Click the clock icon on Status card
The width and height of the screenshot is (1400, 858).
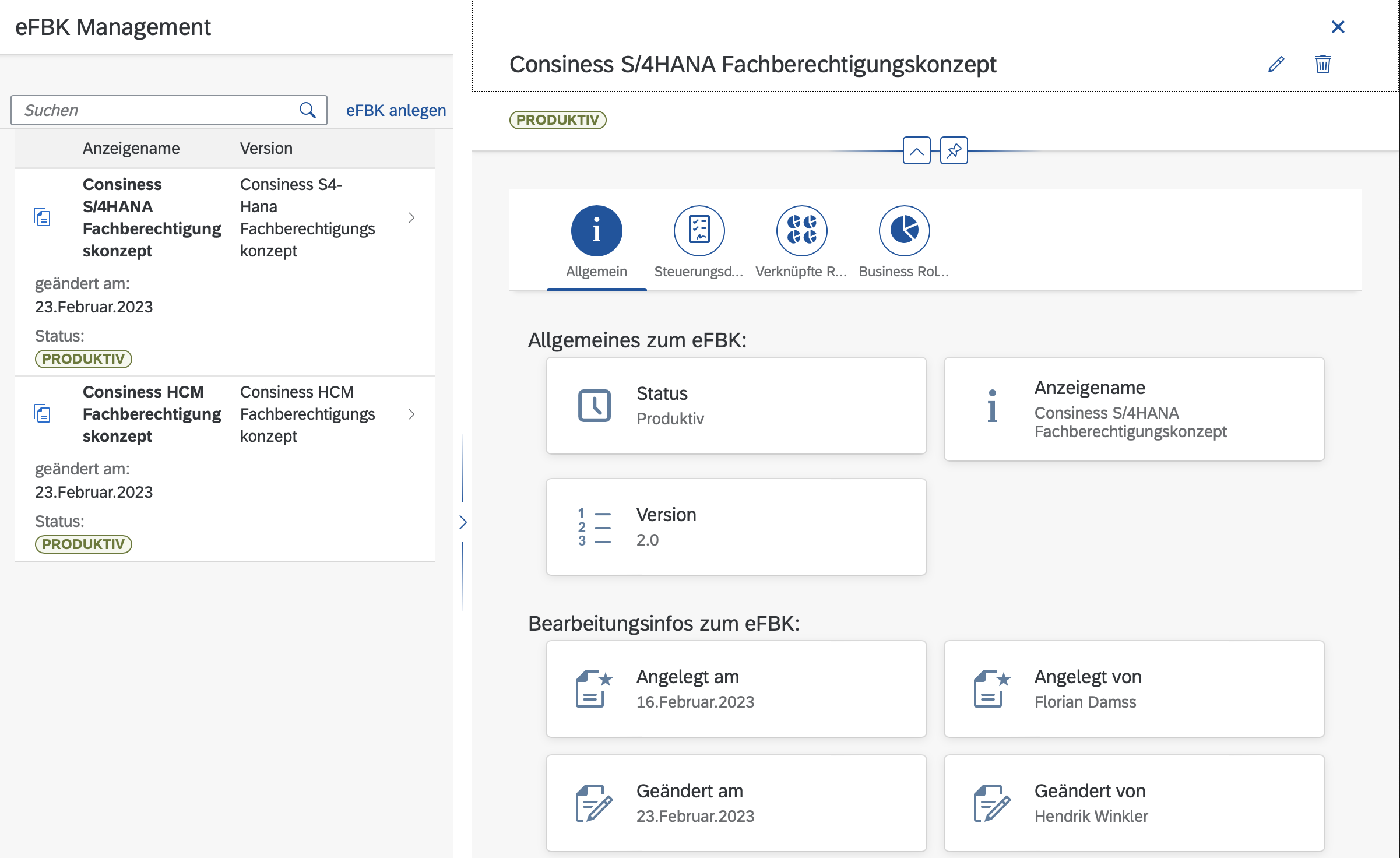(x=594, y=406)
